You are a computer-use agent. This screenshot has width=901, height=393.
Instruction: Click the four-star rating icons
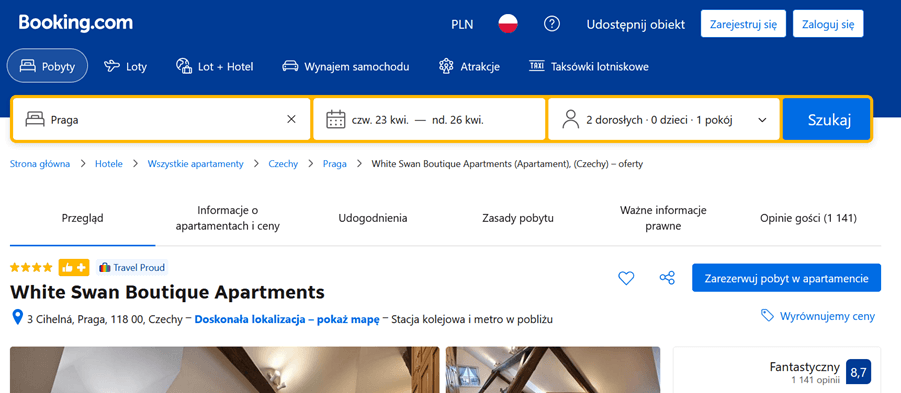(x=32, y=267)
